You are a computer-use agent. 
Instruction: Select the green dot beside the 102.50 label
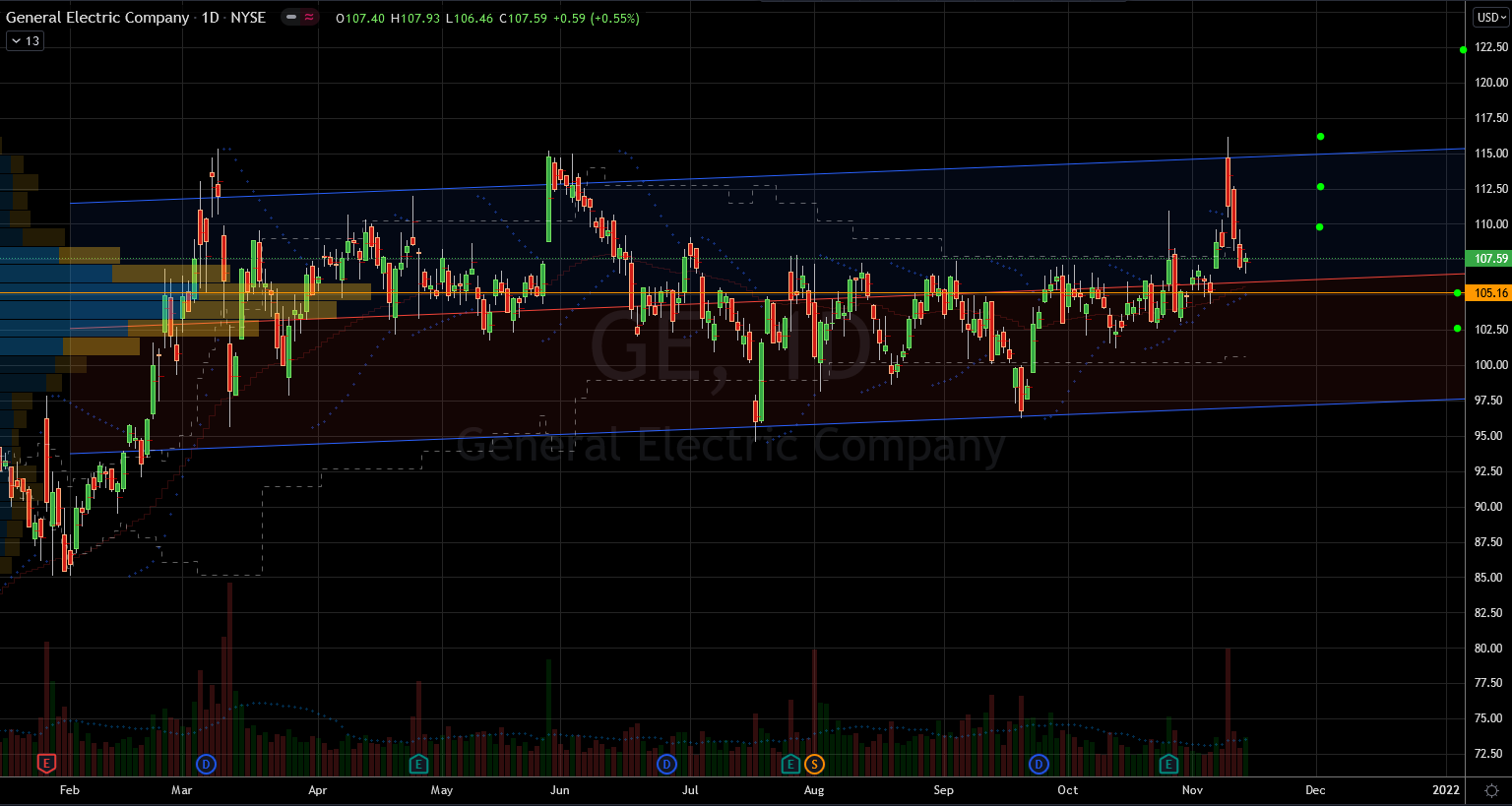(1458, 329)
